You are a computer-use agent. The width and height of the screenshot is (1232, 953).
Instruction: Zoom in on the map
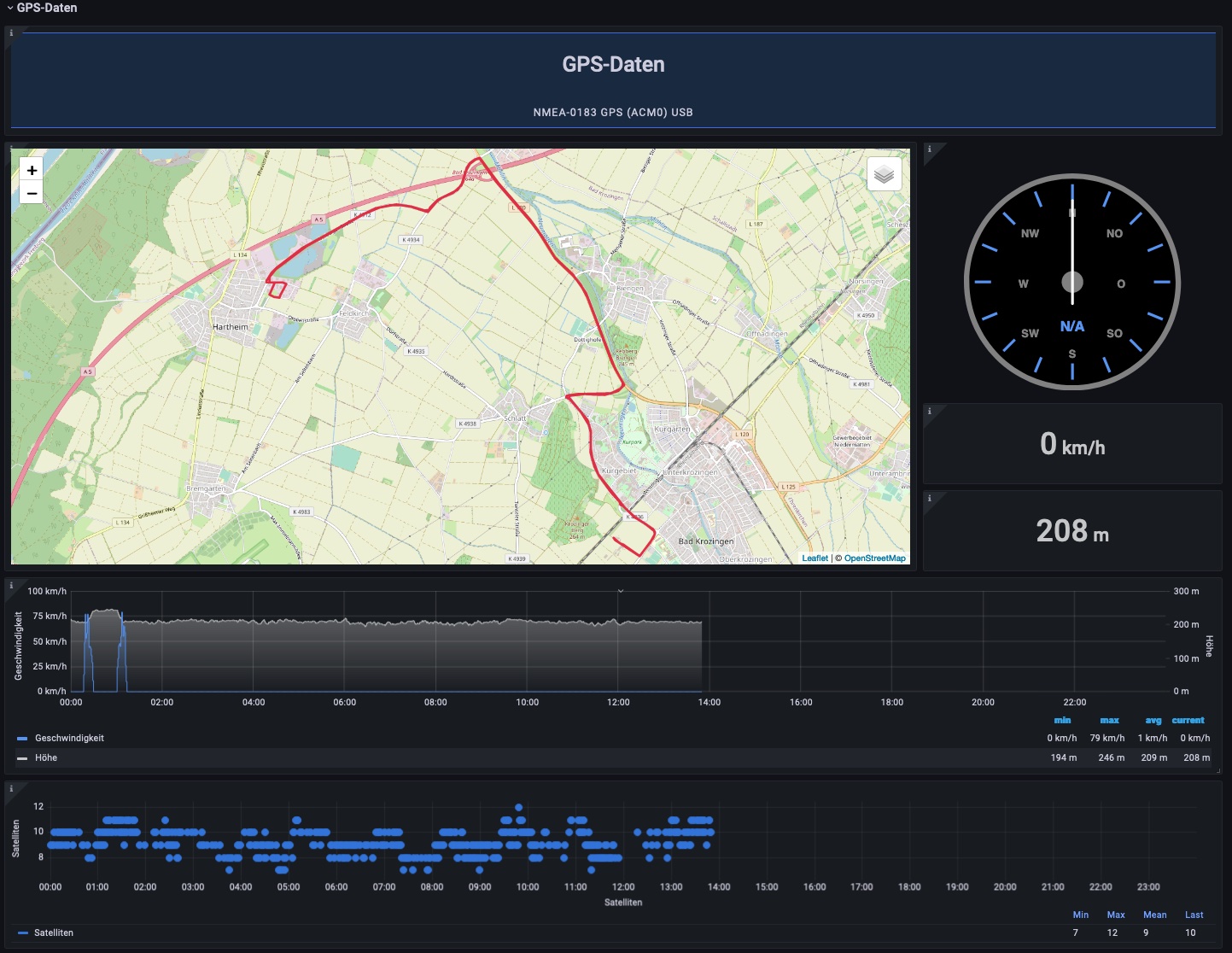click(x=32, y=170)
